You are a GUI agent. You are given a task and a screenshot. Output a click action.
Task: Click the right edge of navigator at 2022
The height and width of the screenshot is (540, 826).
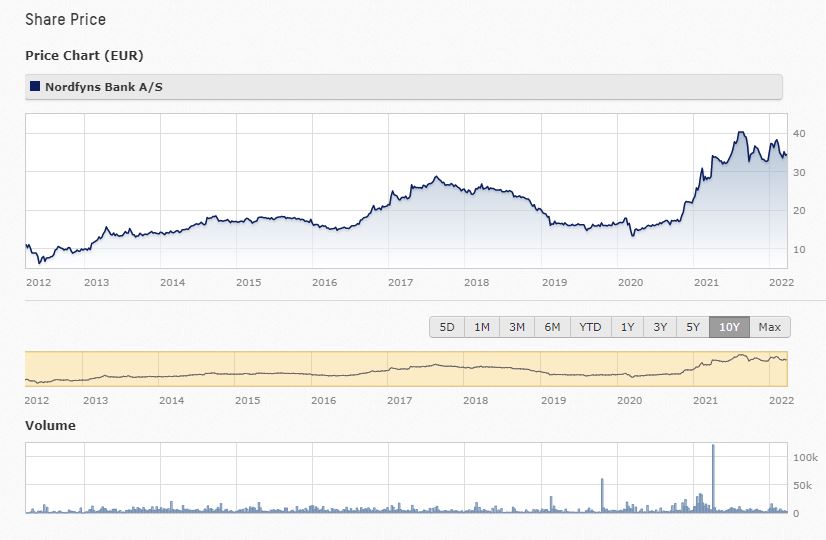click(787, 368)
